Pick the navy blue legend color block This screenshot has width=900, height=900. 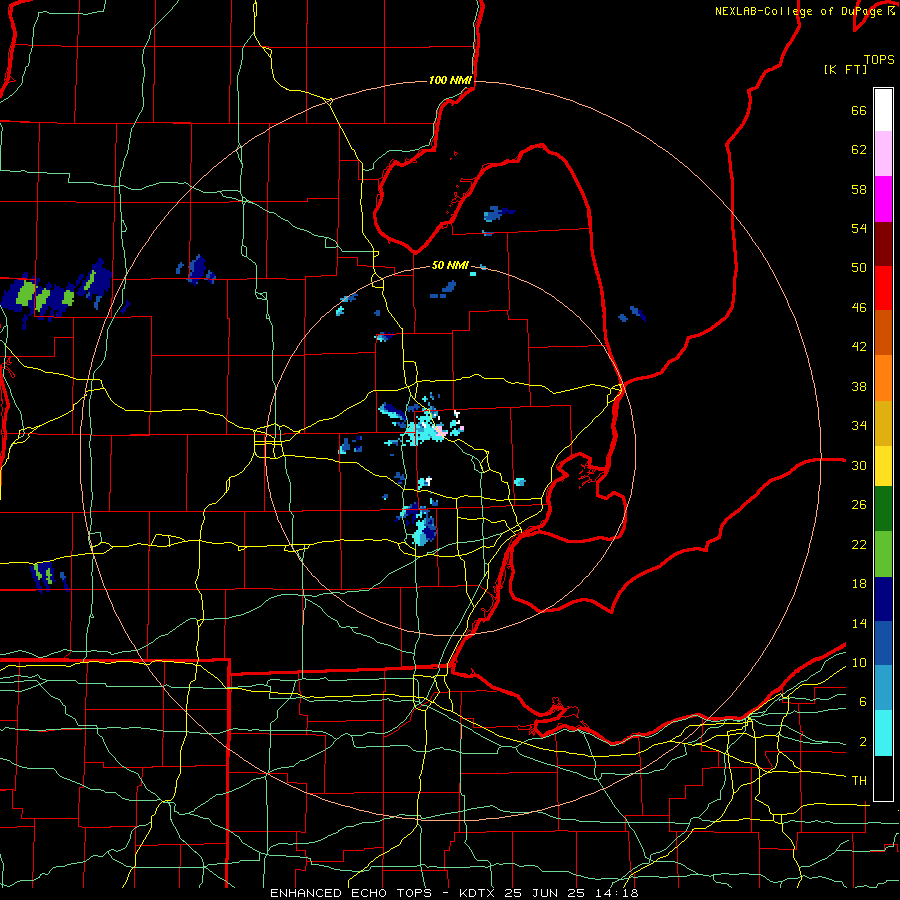point(883,599)
